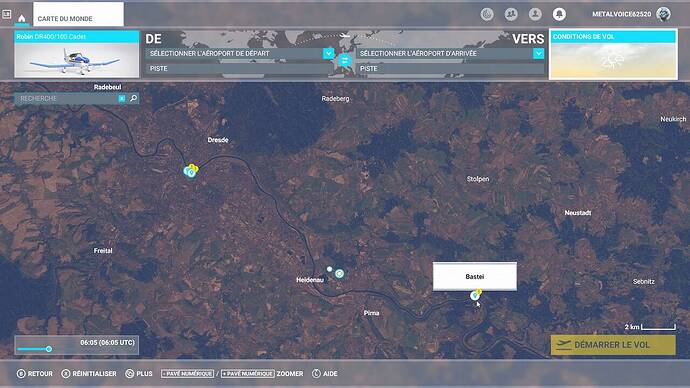Viewport: 690px width, 388px height.
Task: Start flight with DÉMARRER LE VOL
Action: pos(613,345)
